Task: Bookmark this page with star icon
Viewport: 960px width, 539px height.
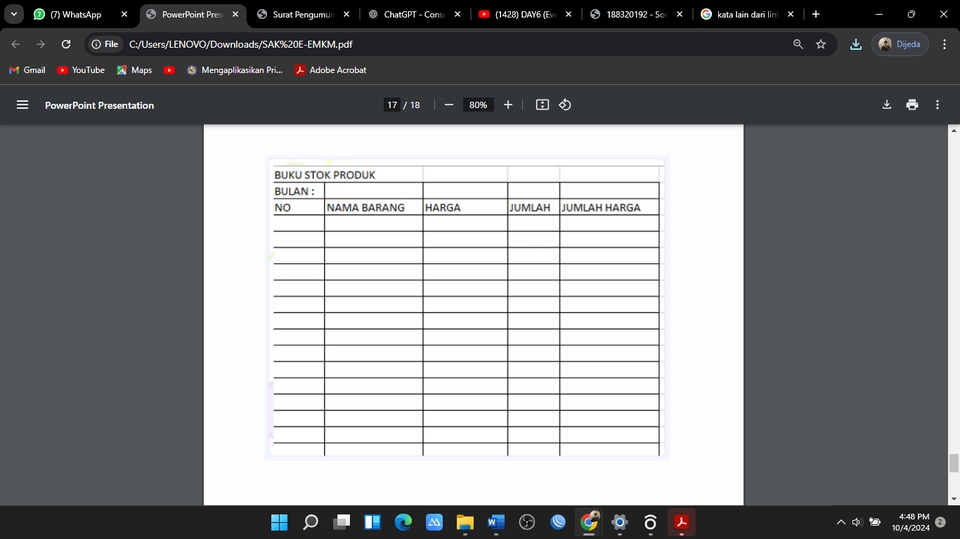Action: tap(821, 44)
